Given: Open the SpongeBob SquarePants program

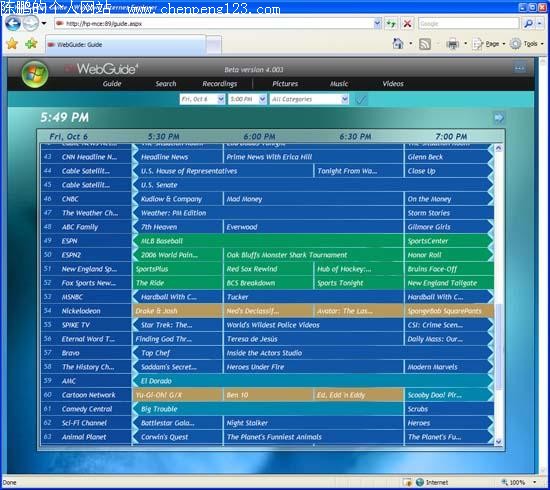Looking at the screenshot, I should (449, 311).
